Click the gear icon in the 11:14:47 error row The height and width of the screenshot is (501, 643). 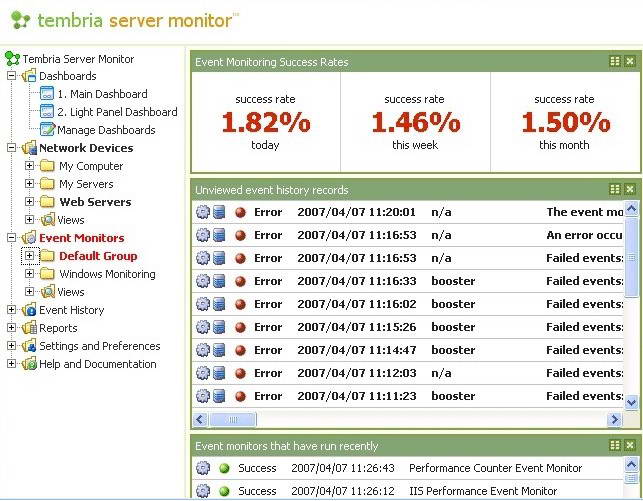click(203, 350)
